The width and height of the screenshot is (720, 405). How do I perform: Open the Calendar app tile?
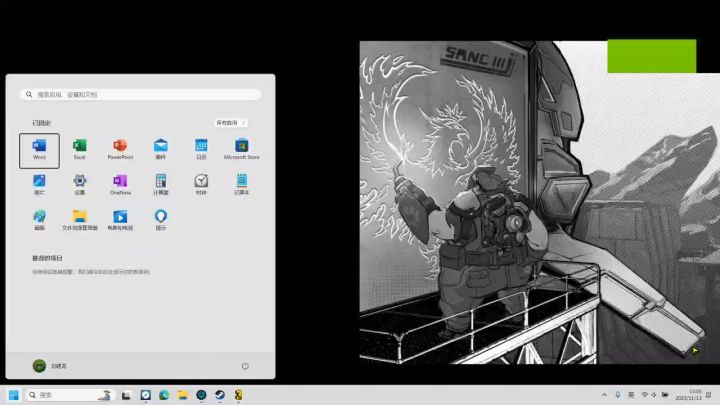click(201, 151)
